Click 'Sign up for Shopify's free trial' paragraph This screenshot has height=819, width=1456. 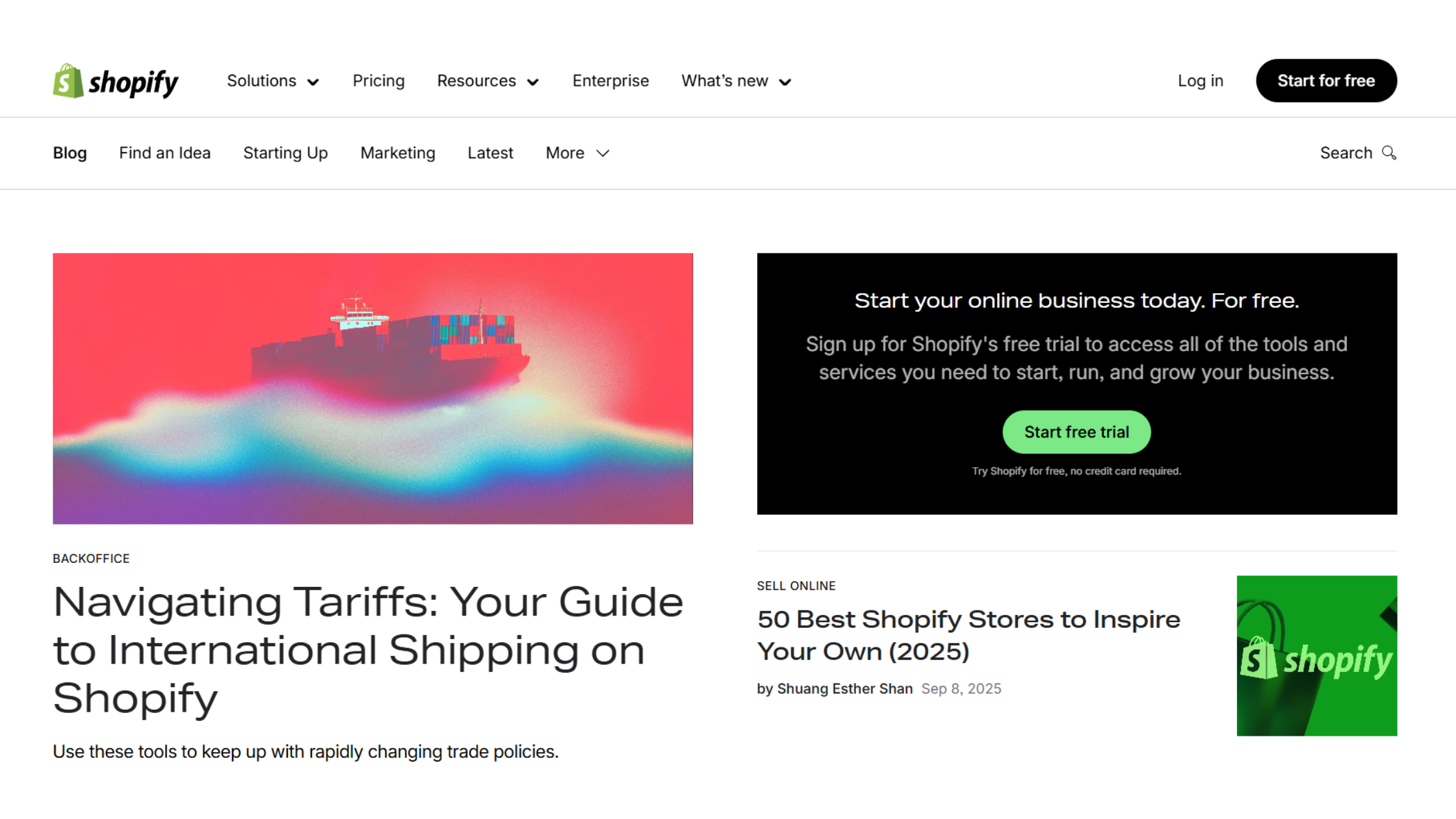[1076, 358]
